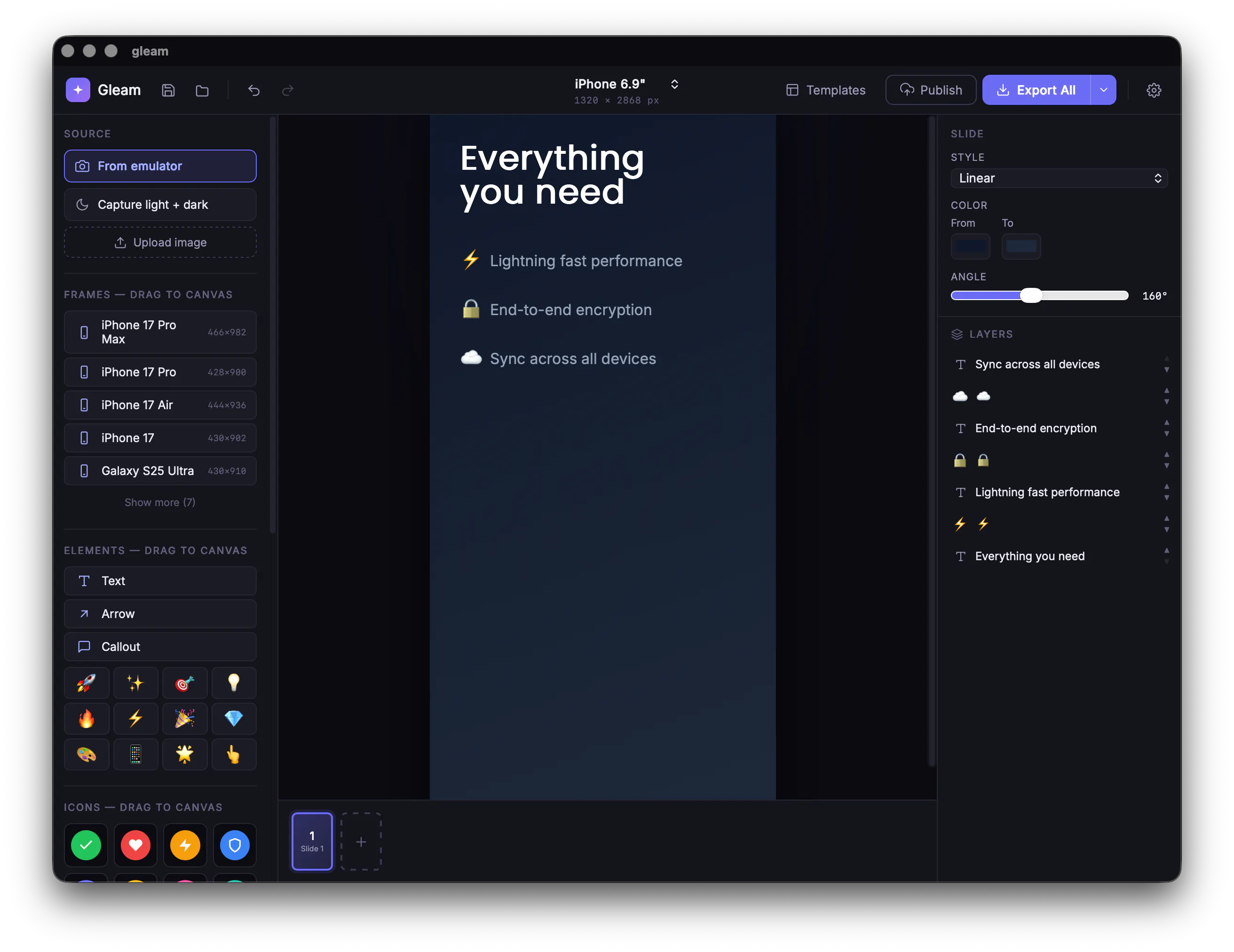Choose the iPhone 17 Air frame

[160, 405]
